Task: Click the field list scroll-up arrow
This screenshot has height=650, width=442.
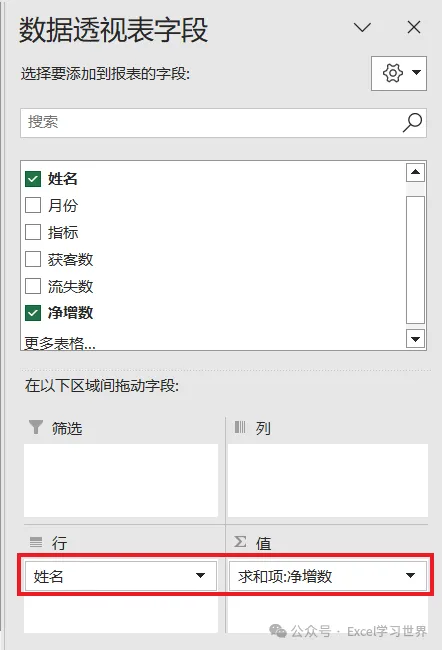Action: (x=415, y=172)
